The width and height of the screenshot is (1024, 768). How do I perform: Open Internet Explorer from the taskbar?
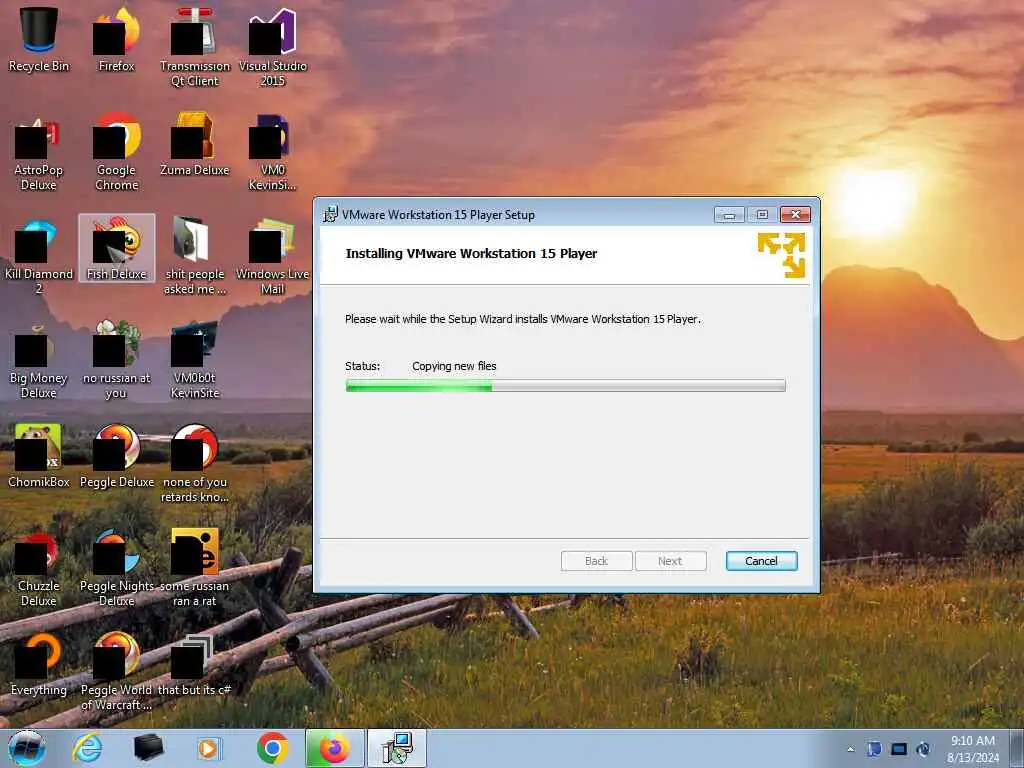pos(87,748)
